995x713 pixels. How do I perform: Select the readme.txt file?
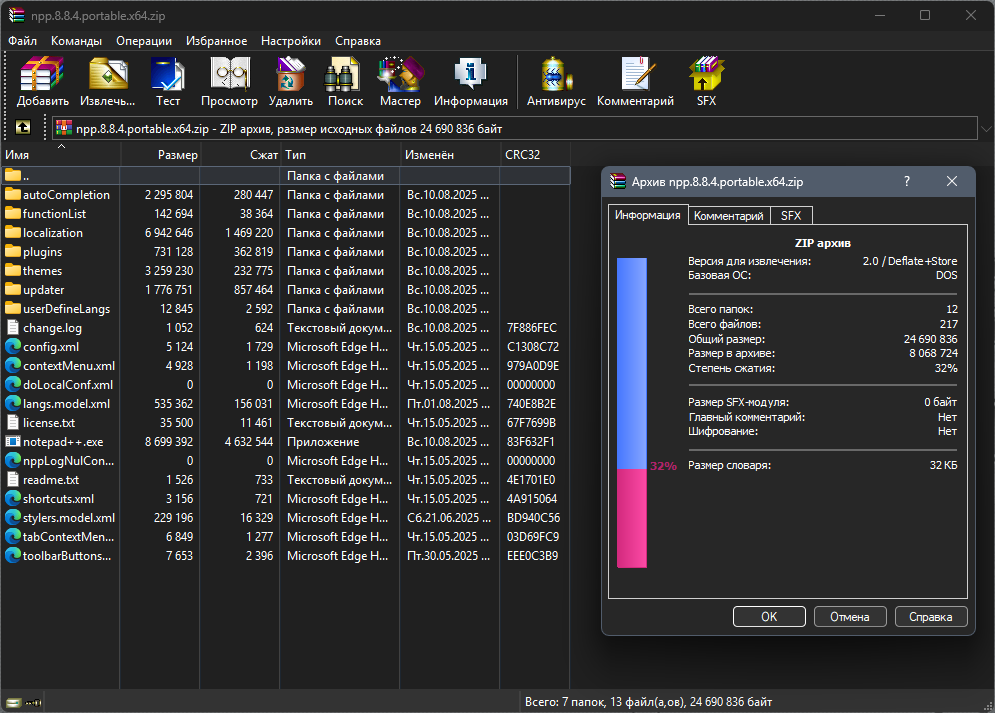(286, 480)
